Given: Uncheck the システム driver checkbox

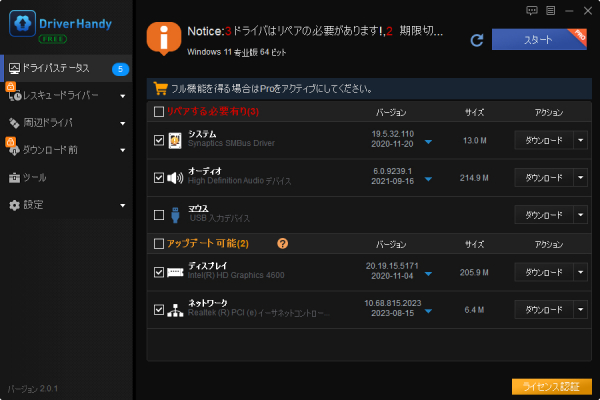Looking at the screenshot, I should [159, 141].
